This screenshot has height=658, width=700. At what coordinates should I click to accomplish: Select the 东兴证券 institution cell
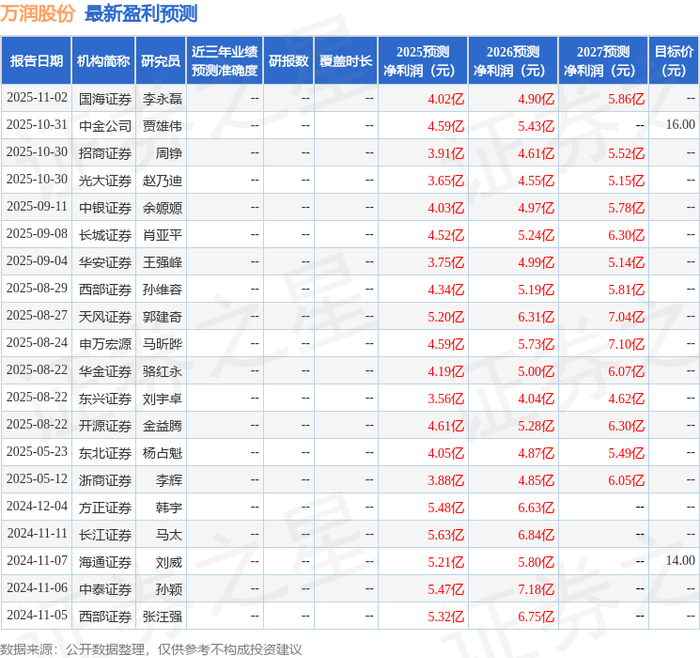pos(105,398)
